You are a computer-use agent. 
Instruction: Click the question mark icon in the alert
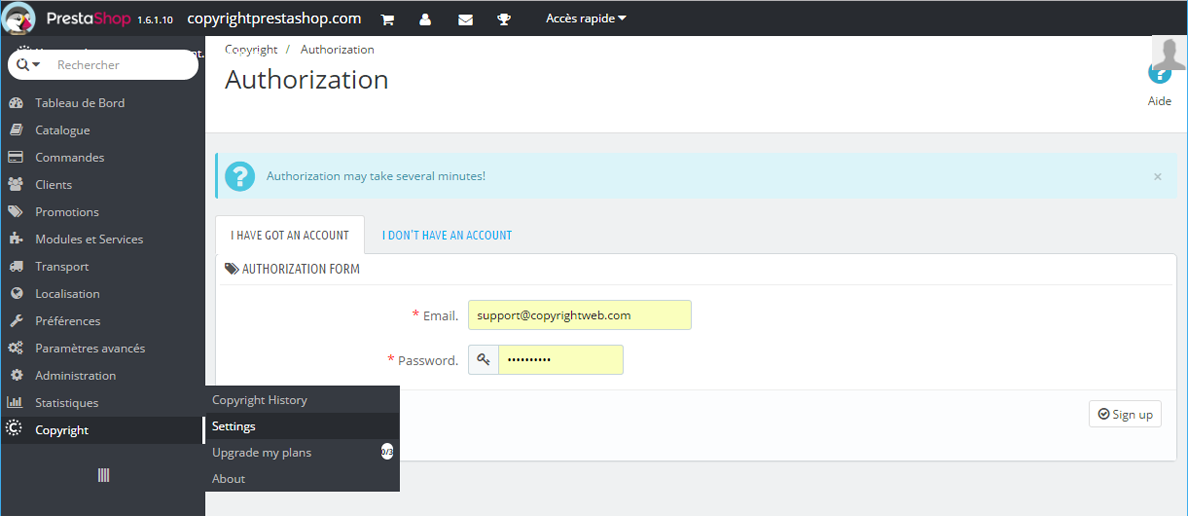pos(239,176)
